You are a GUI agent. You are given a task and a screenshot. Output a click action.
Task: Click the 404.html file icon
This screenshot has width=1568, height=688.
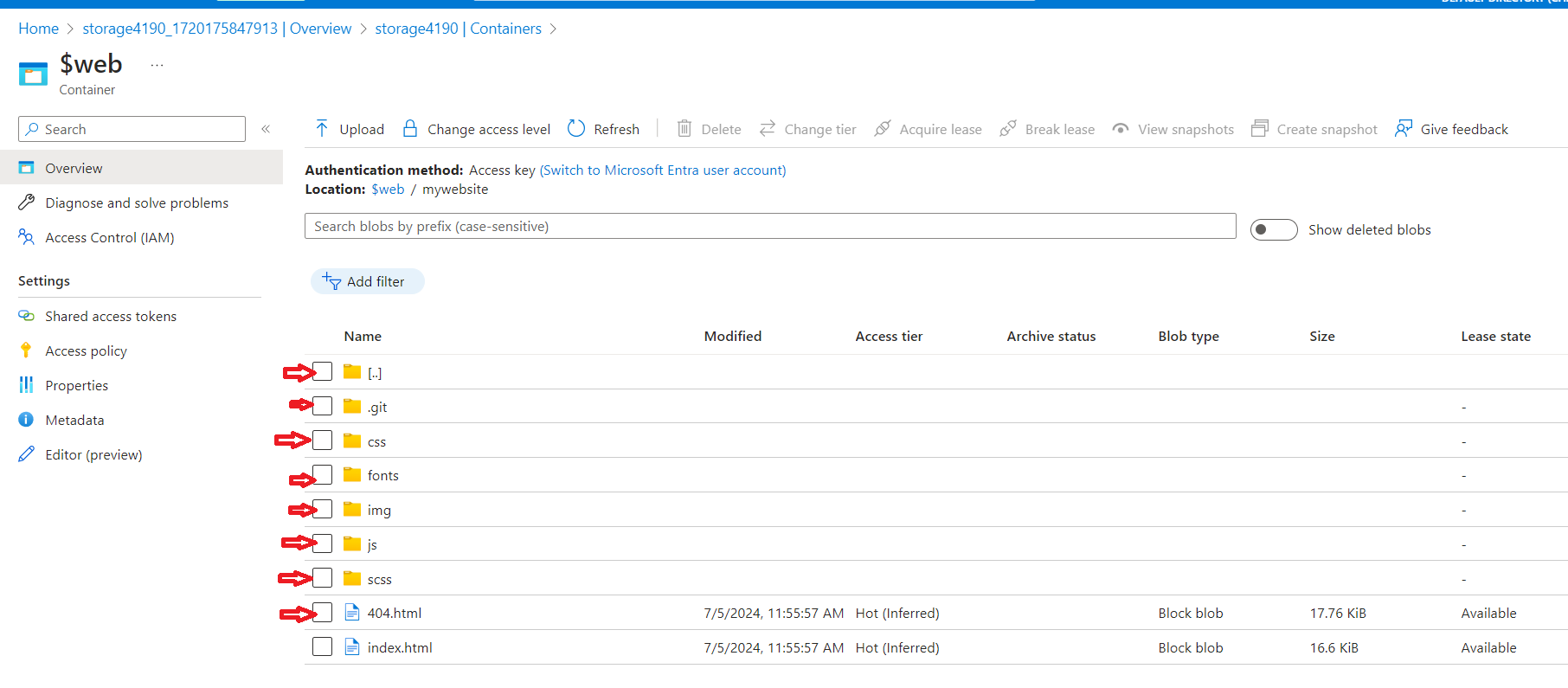click(352, 613)
